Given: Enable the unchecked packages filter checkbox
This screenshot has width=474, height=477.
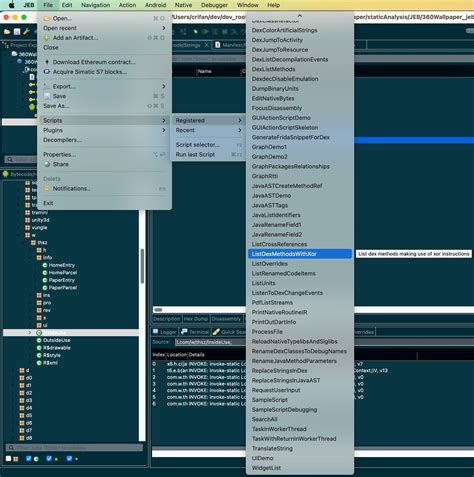Looking at the screenshot, I should click(9, 459).
